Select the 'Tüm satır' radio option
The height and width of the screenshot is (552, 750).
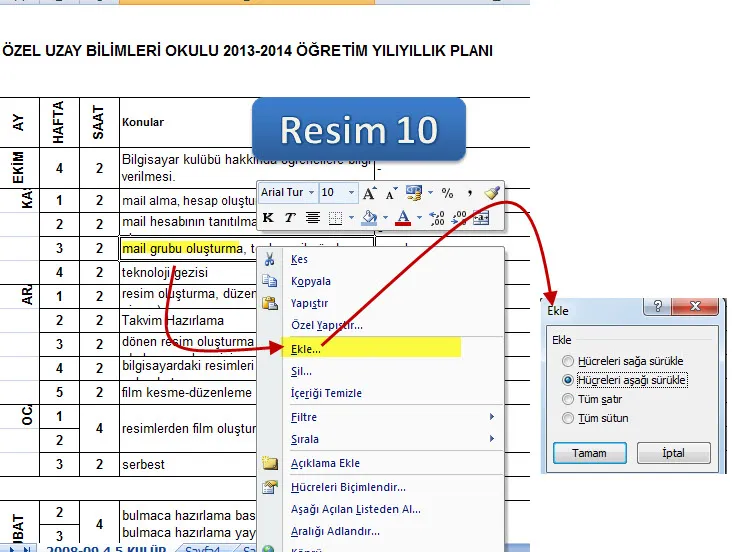point(569,399)
